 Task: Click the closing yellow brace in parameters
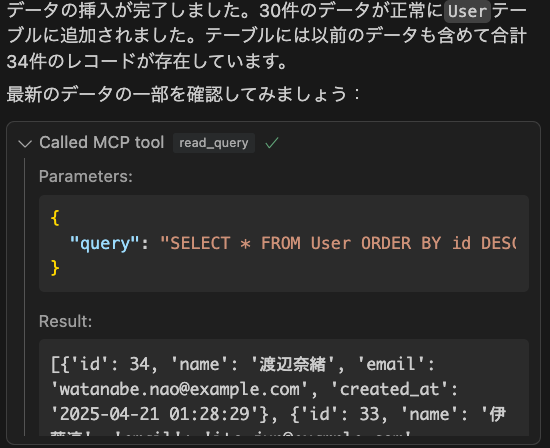[x=55, y=268]
